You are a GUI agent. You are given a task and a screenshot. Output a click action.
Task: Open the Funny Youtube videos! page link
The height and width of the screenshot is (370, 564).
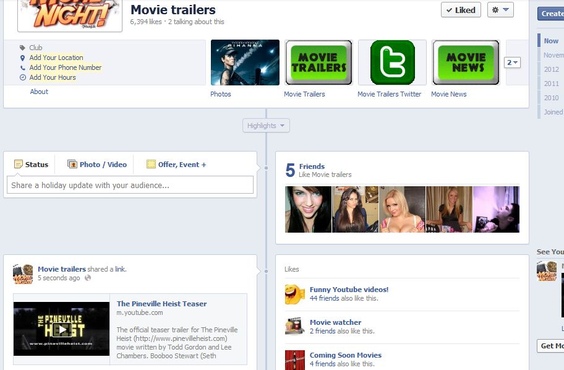pos(349,289)
